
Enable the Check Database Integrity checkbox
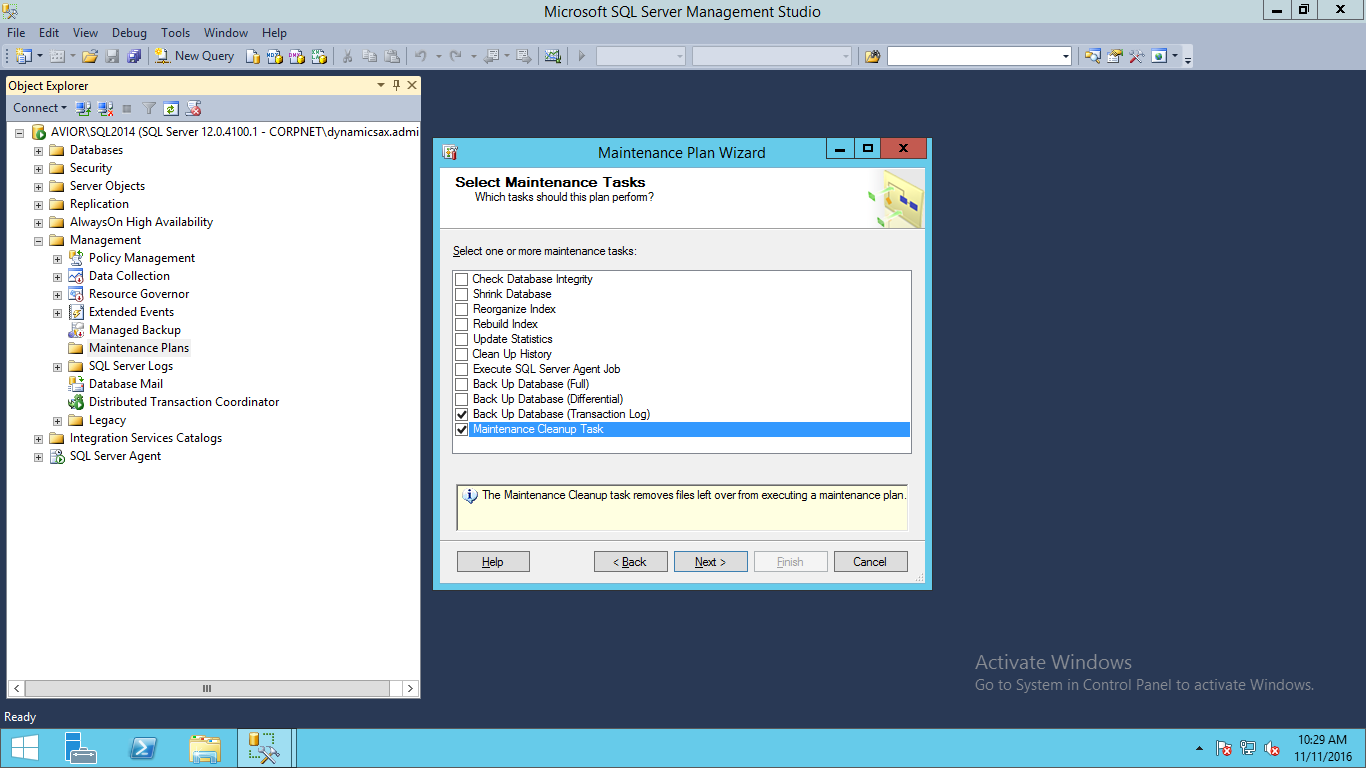click(x=462, y=279)
